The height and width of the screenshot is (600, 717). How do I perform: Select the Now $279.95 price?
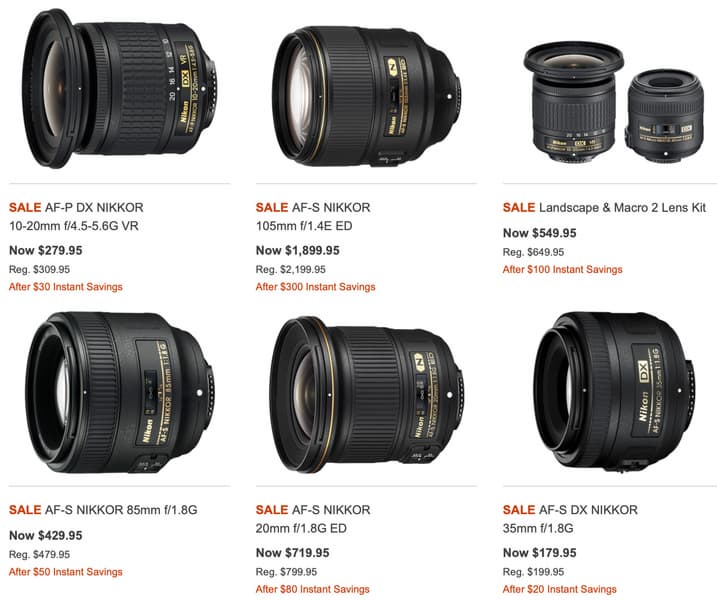[x=46, y=251]
